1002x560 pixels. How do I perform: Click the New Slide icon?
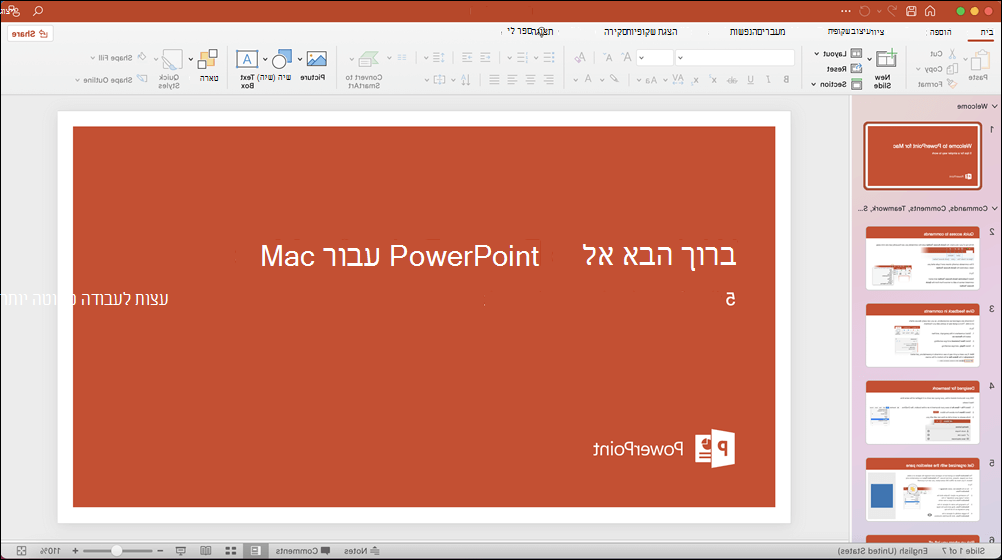click(886, 59)
